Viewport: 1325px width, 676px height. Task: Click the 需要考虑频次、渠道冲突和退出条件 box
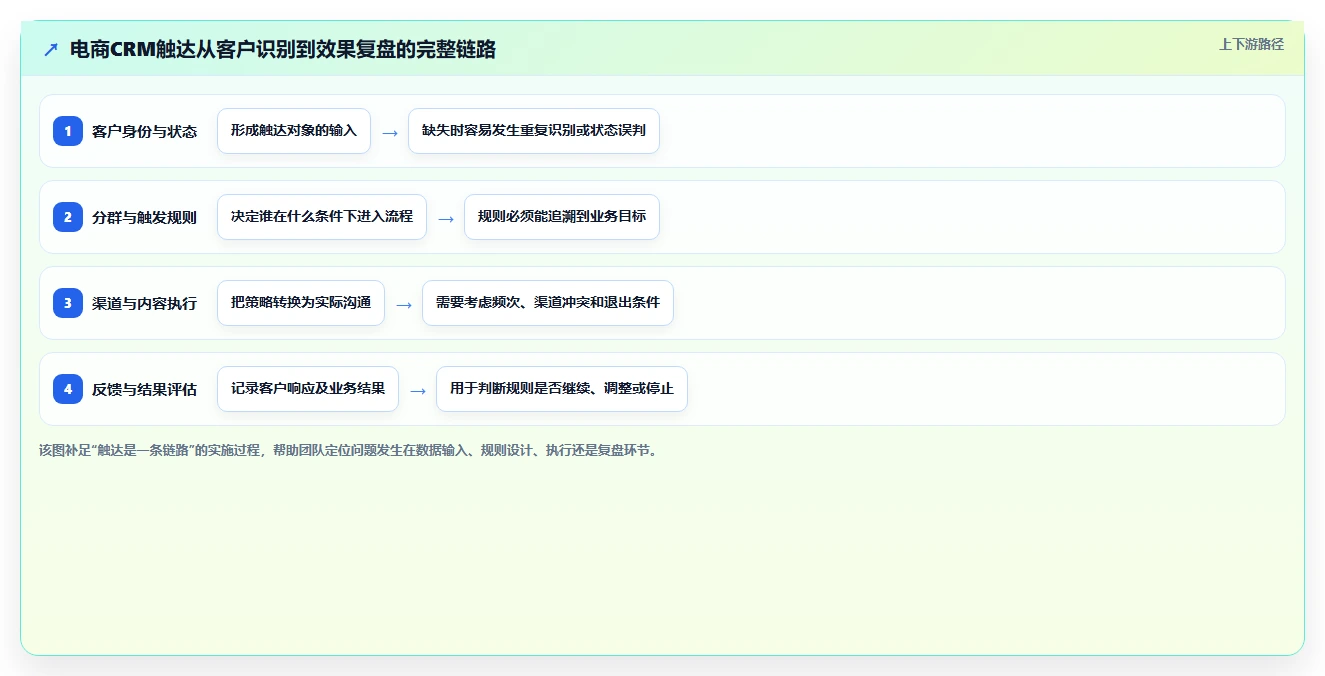[548, 303]
